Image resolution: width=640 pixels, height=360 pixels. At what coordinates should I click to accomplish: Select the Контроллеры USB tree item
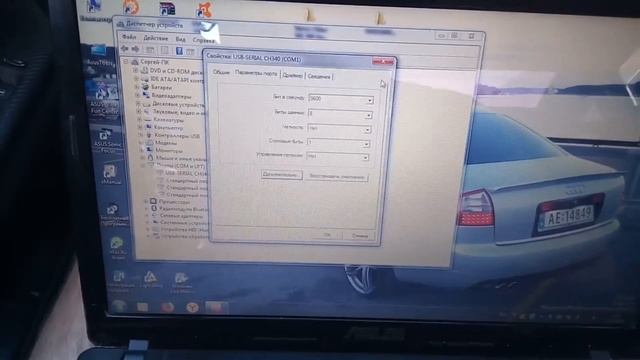177,136
